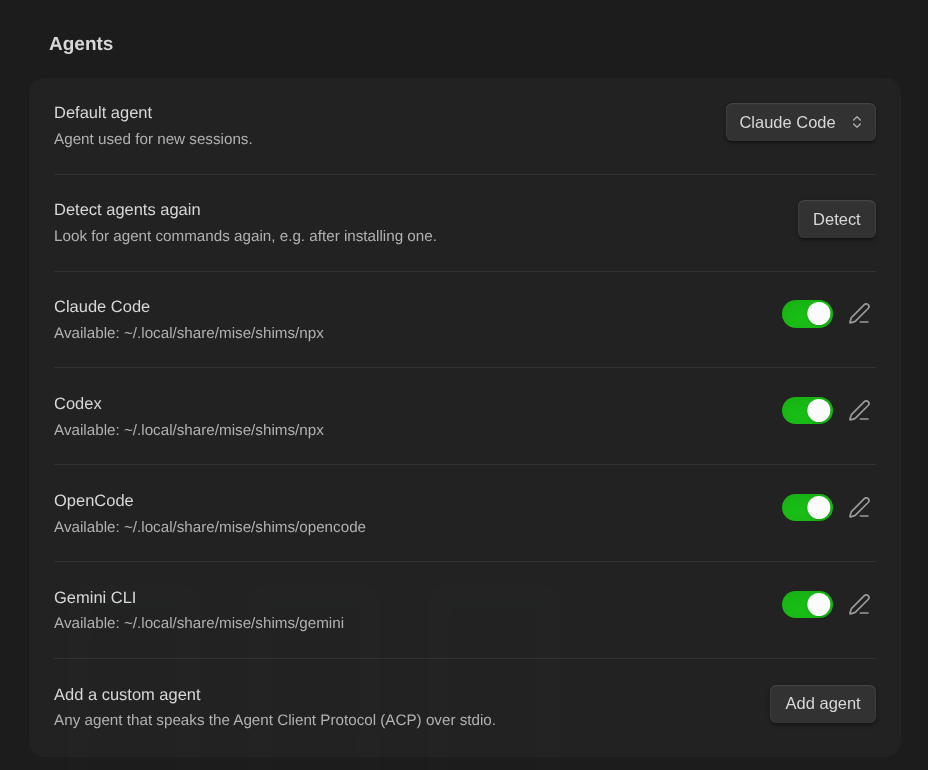Image resolution: width=928 pixels, height=770 pixels.
Task: Click the OpenCode row title
Action: click(94, 501)
